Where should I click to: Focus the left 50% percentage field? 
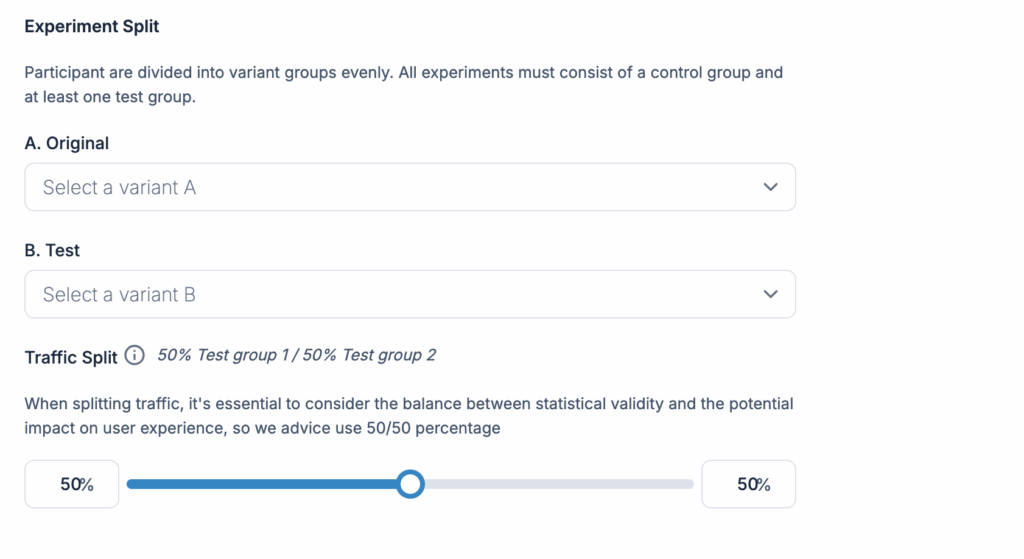pyautogui.click(x=72, y=484)
